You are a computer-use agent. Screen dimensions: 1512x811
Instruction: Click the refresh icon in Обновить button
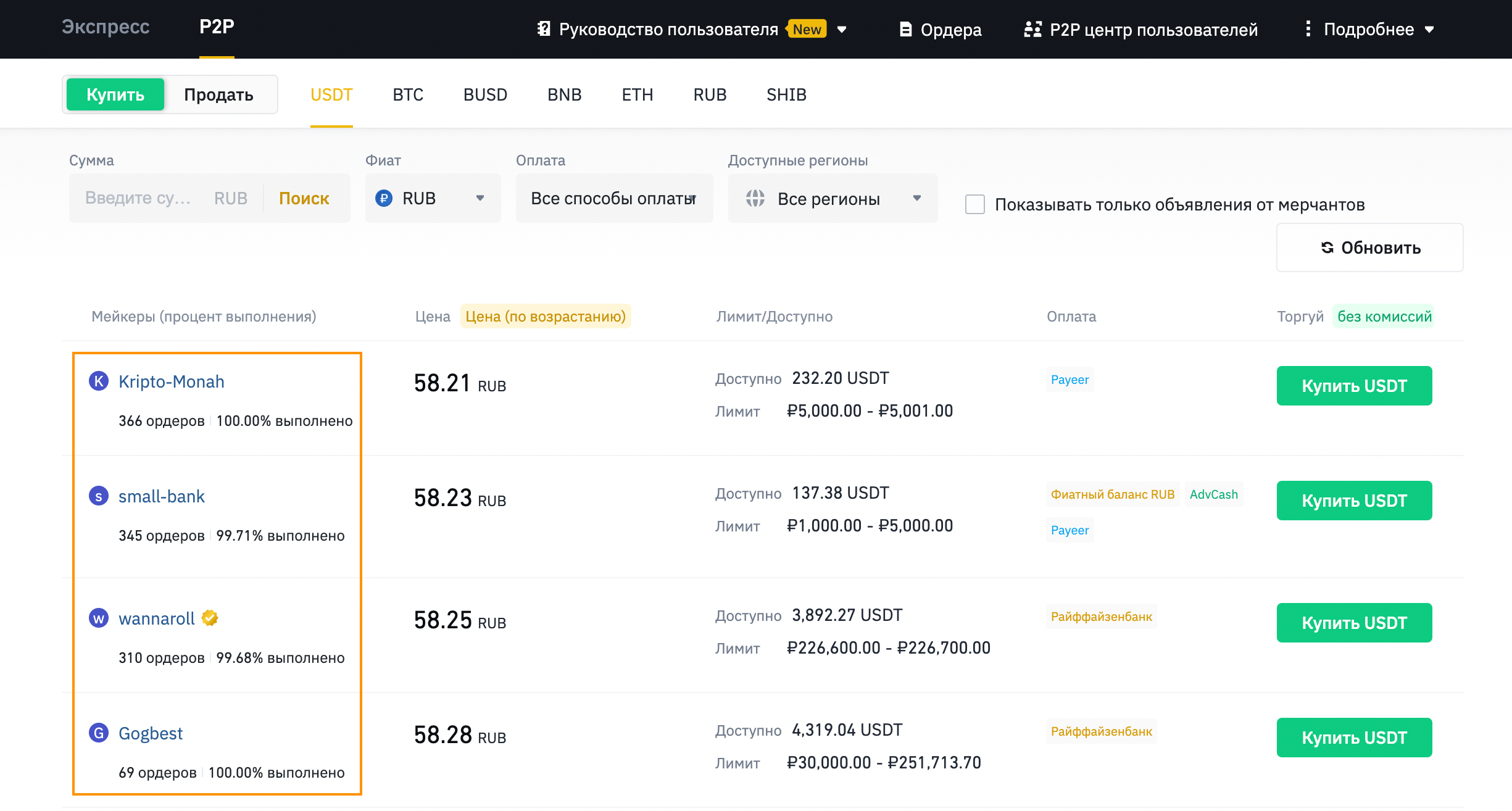pyautogui.click(x=1327, y=247)
